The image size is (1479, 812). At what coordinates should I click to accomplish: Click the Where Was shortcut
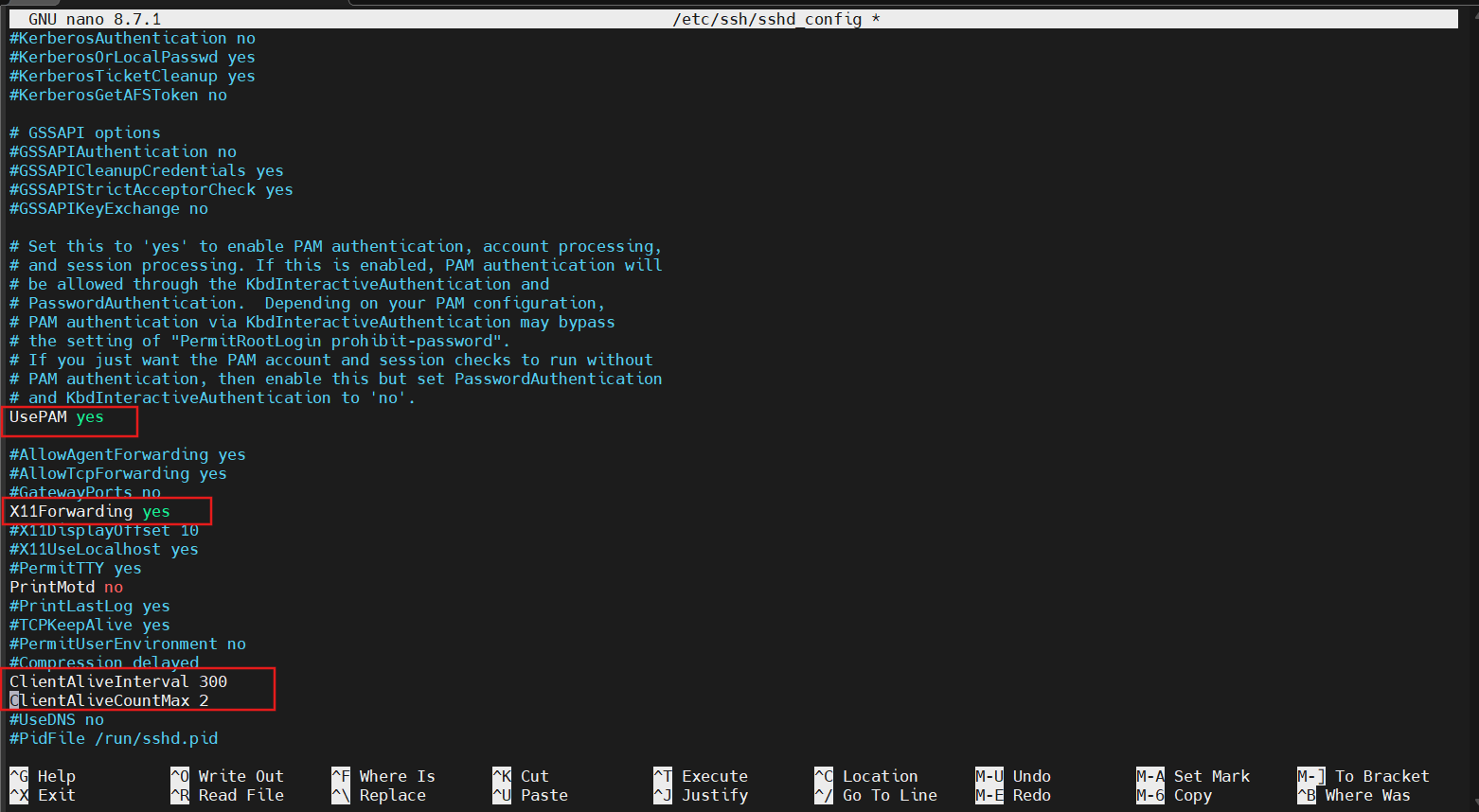tap(1353, 795)
